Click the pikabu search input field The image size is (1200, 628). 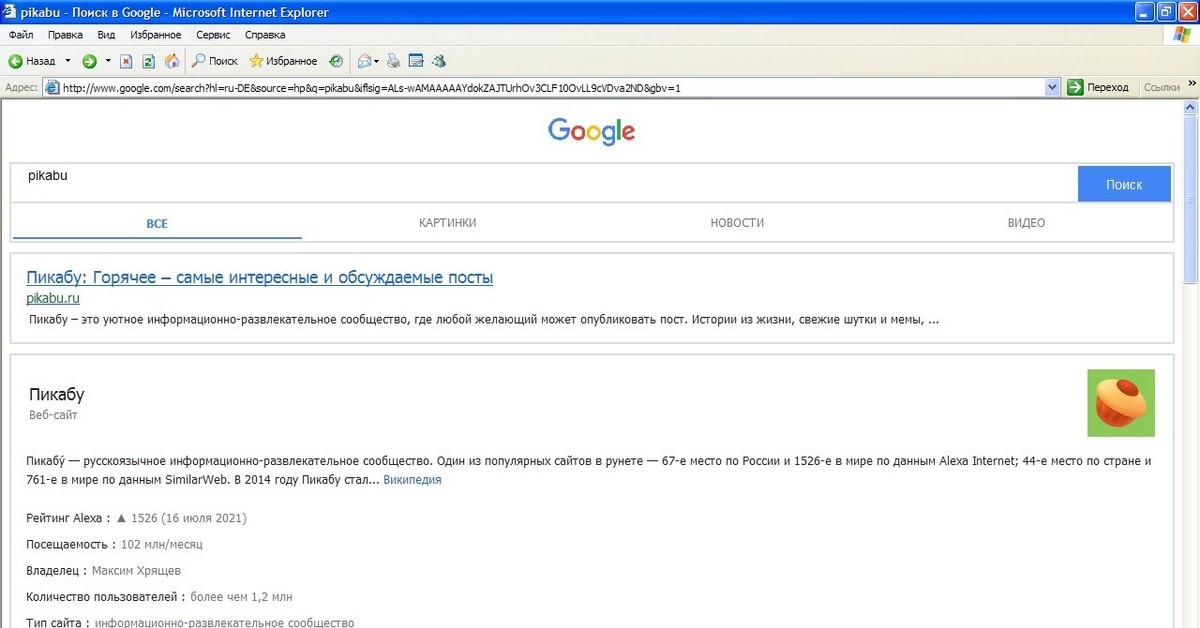point(540,183)
